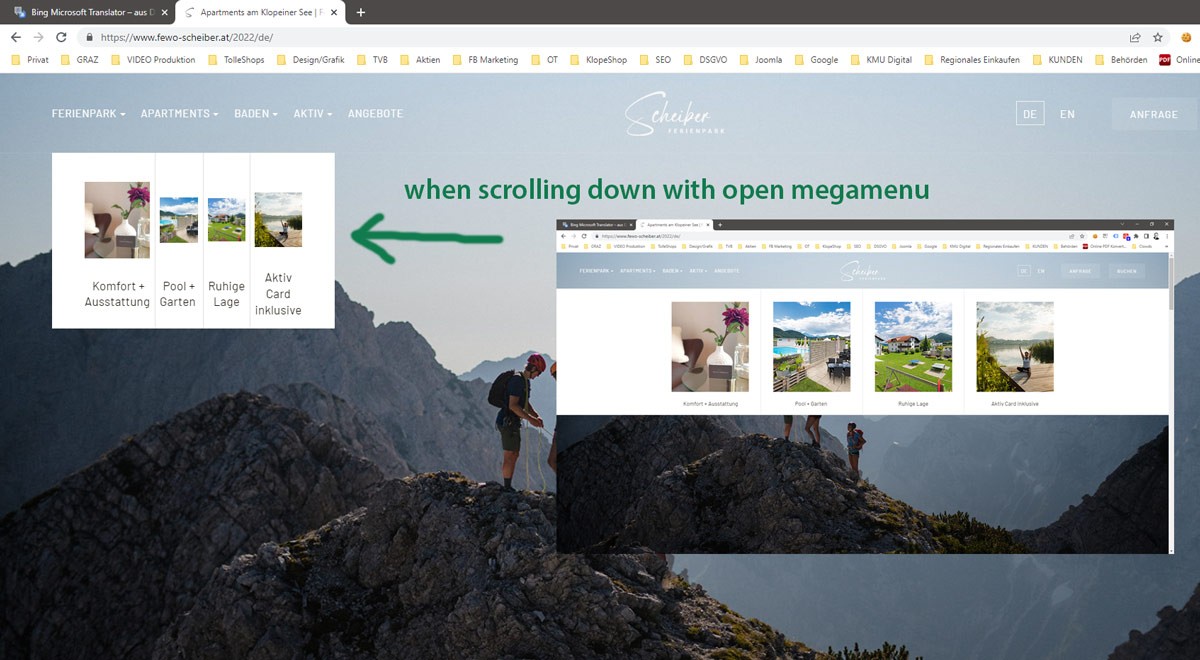
Task: Open the Aktiv navigation menu
Action: 312,114
